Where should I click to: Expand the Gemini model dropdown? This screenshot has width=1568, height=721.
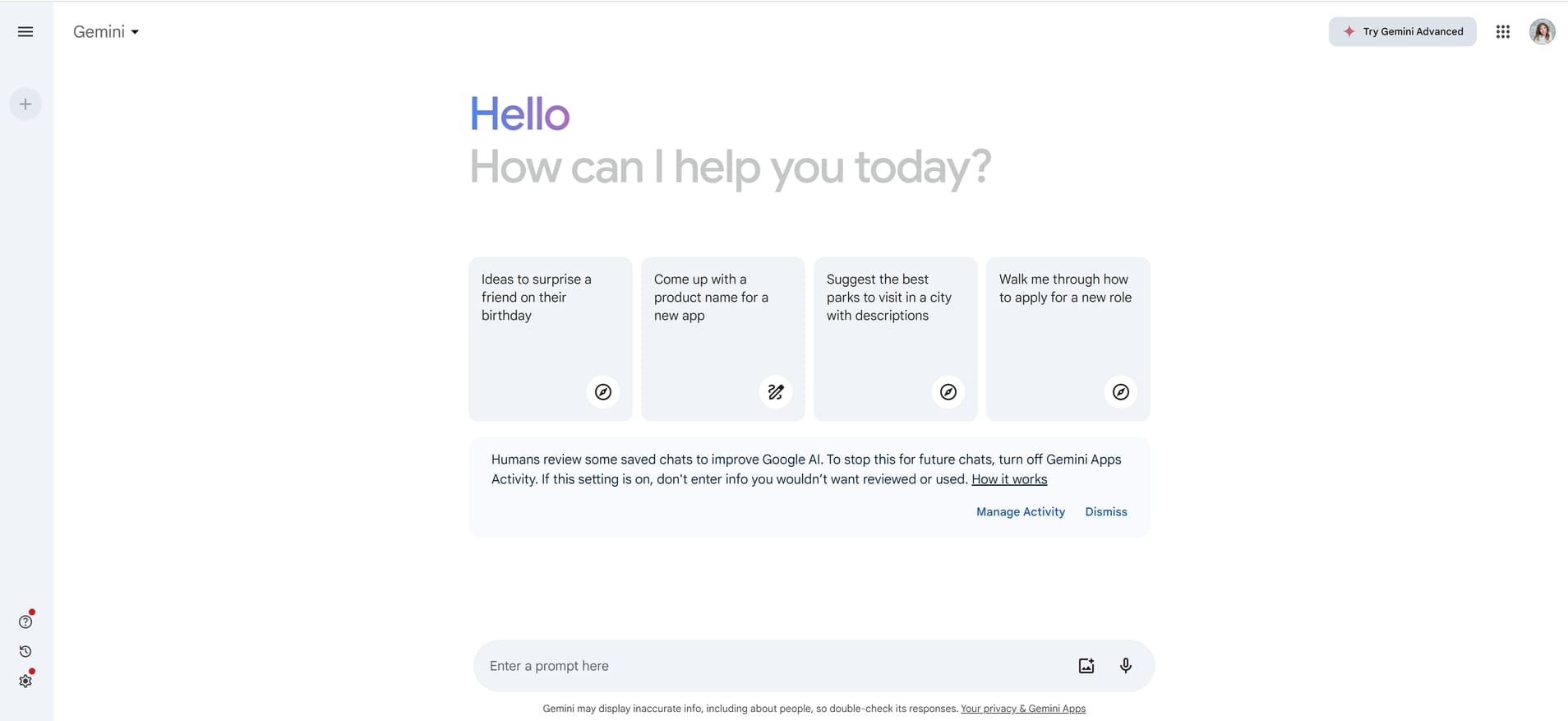pyautogui.click(x=106, y=32)
